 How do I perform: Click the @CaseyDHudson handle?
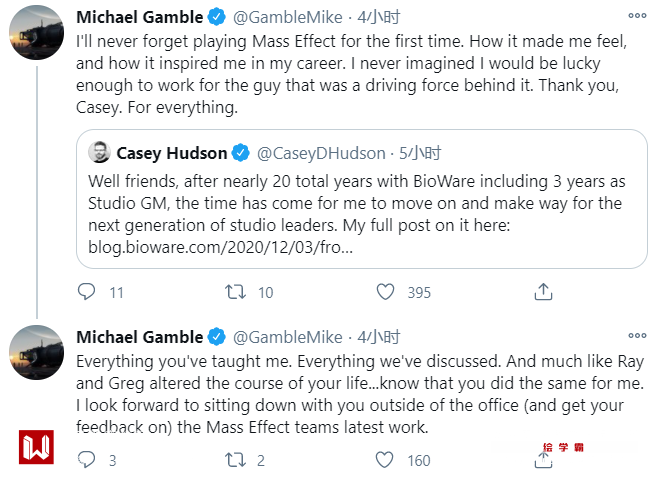tap(321, 153)
